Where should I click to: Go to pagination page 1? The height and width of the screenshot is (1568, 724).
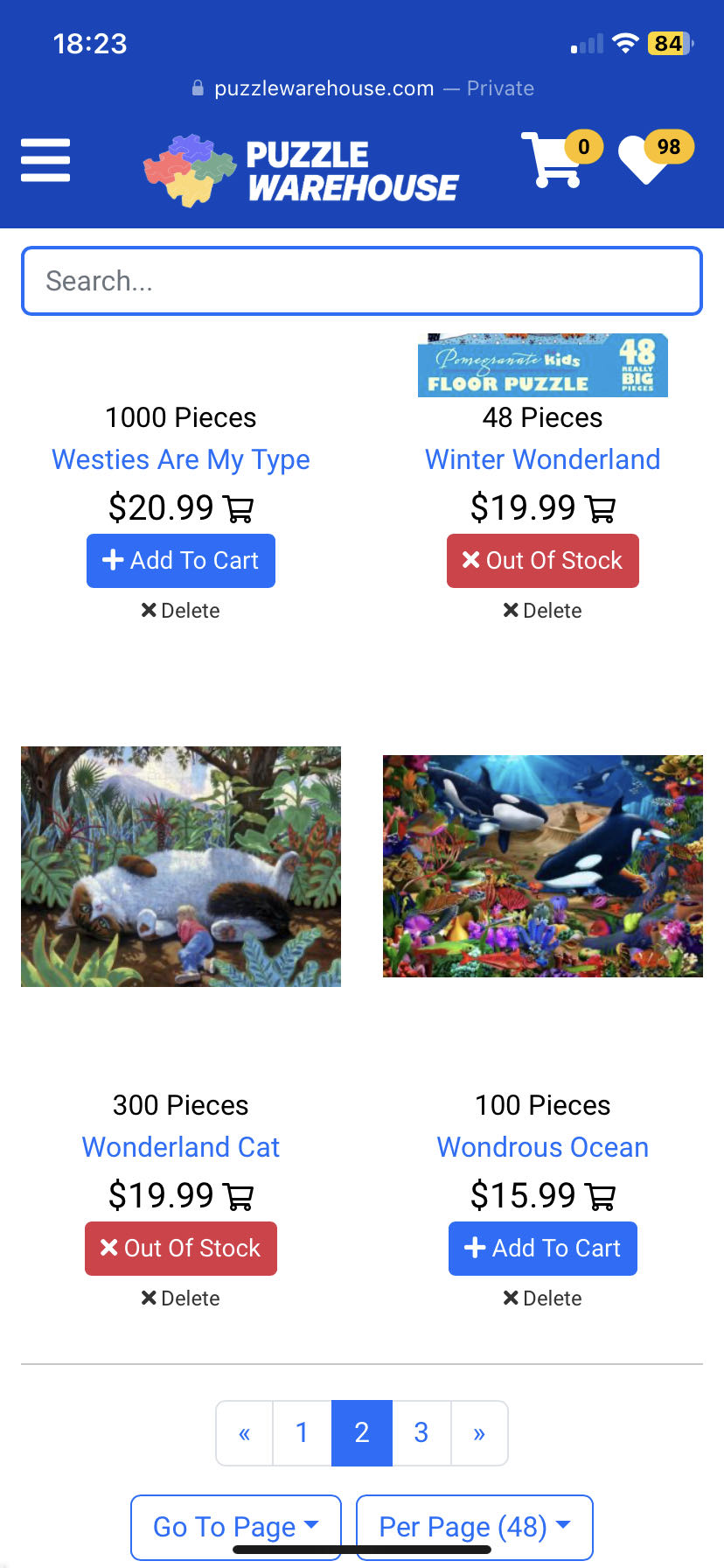click(x=303, y=1433)
